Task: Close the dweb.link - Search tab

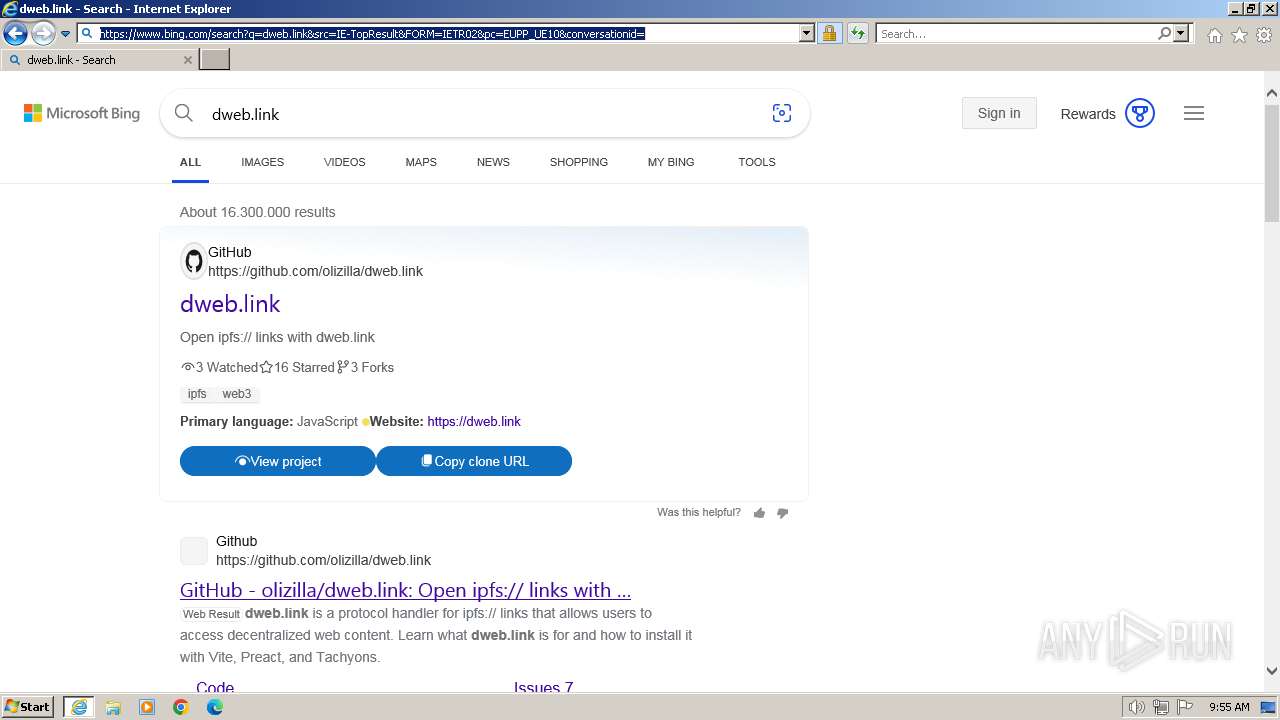Action: click(187, 60)
